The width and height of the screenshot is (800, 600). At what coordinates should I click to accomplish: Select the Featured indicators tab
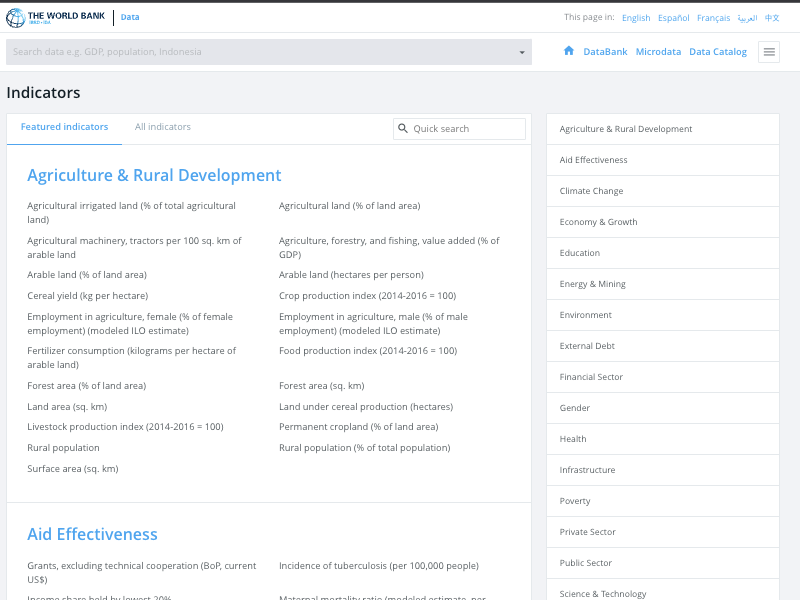tap(64, 127)
